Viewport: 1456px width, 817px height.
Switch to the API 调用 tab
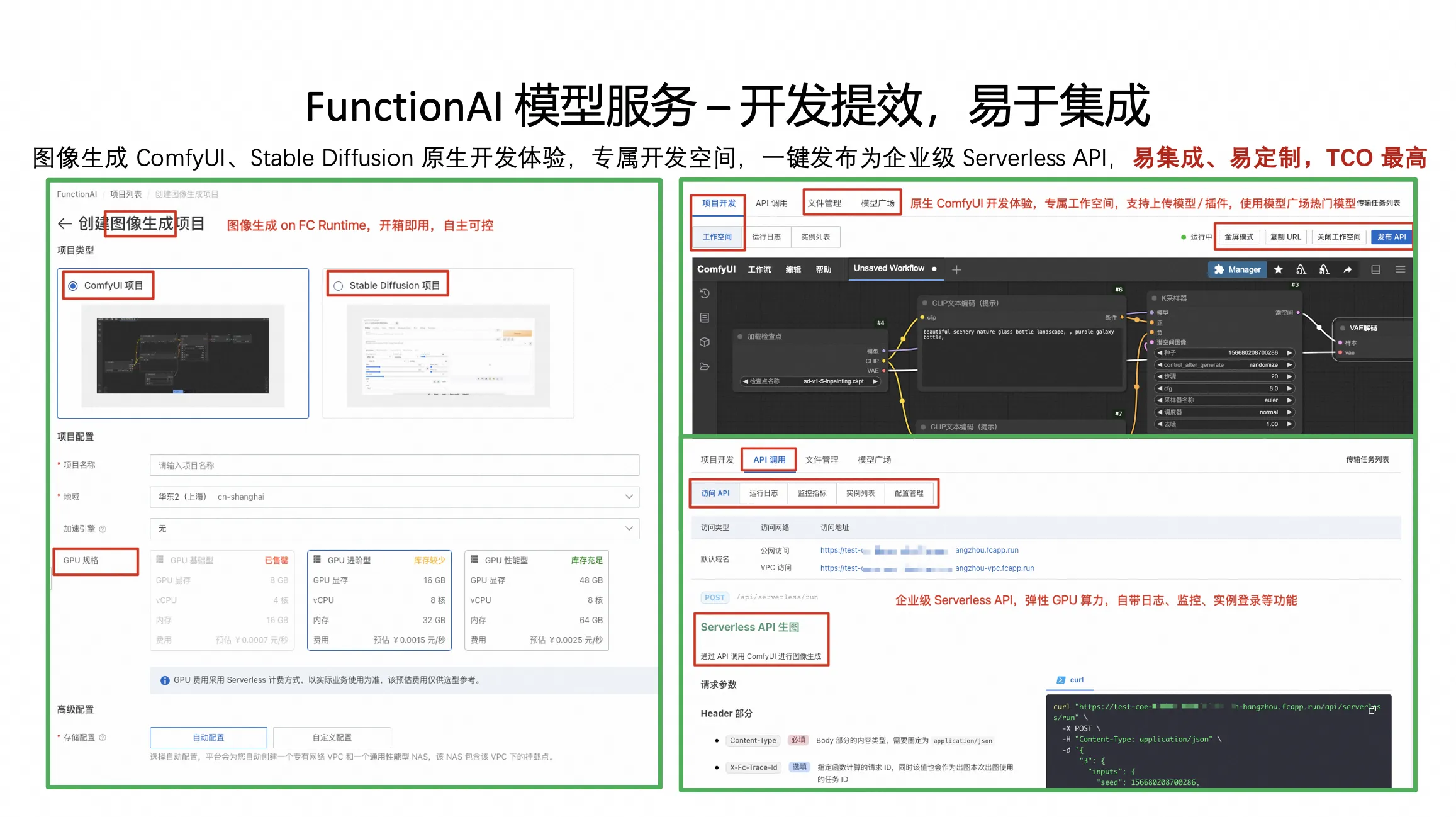pyautogui.click(x=771, y=203)
